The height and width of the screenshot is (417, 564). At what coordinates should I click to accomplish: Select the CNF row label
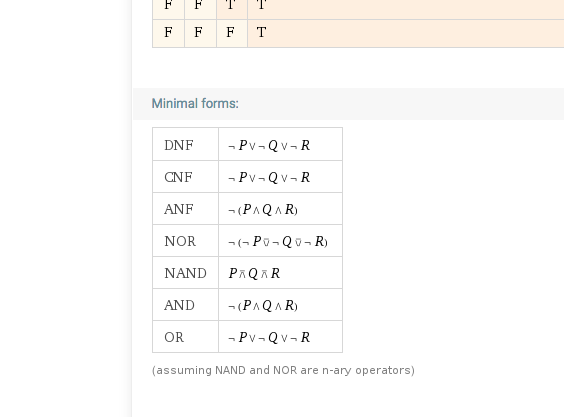pos(178,177)
